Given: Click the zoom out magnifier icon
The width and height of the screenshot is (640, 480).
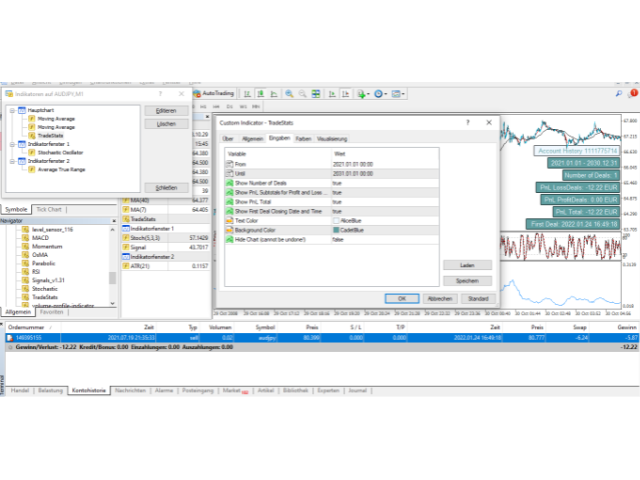Looking at the screenshot, I should [x=302, y=94].
